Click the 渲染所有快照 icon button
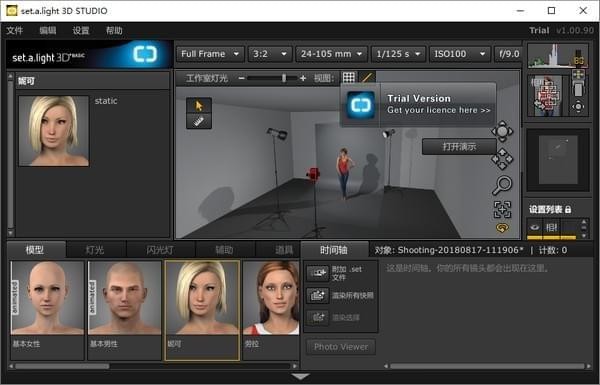This screenshot has width=600, height=385. [318, 295]
